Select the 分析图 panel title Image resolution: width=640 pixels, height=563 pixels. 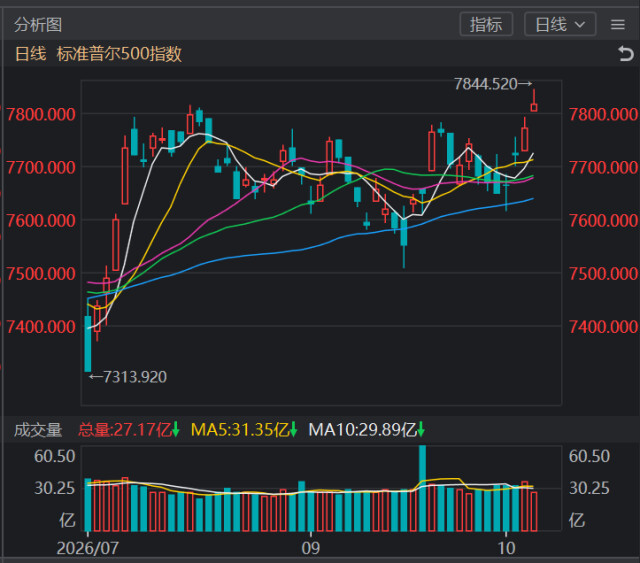pos(38,25)
